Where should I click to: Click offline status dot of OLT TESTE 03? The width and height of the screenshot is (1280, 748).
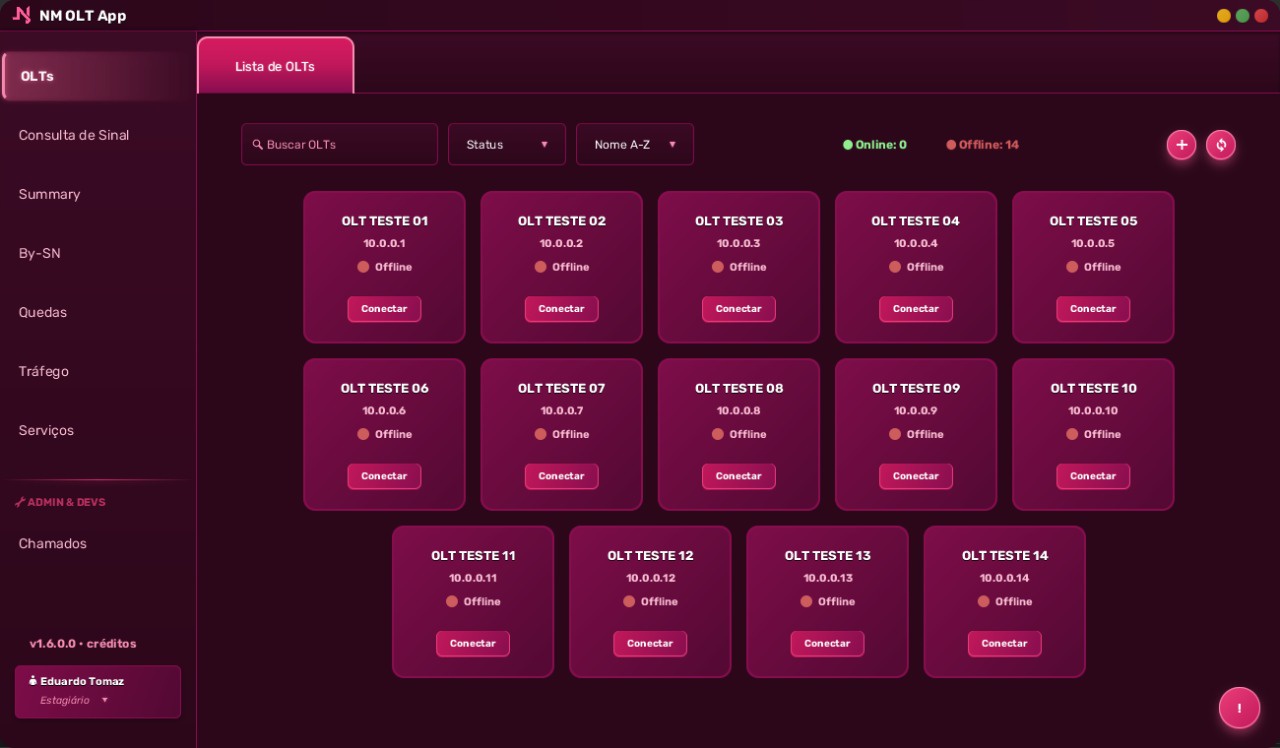[717, 267]
